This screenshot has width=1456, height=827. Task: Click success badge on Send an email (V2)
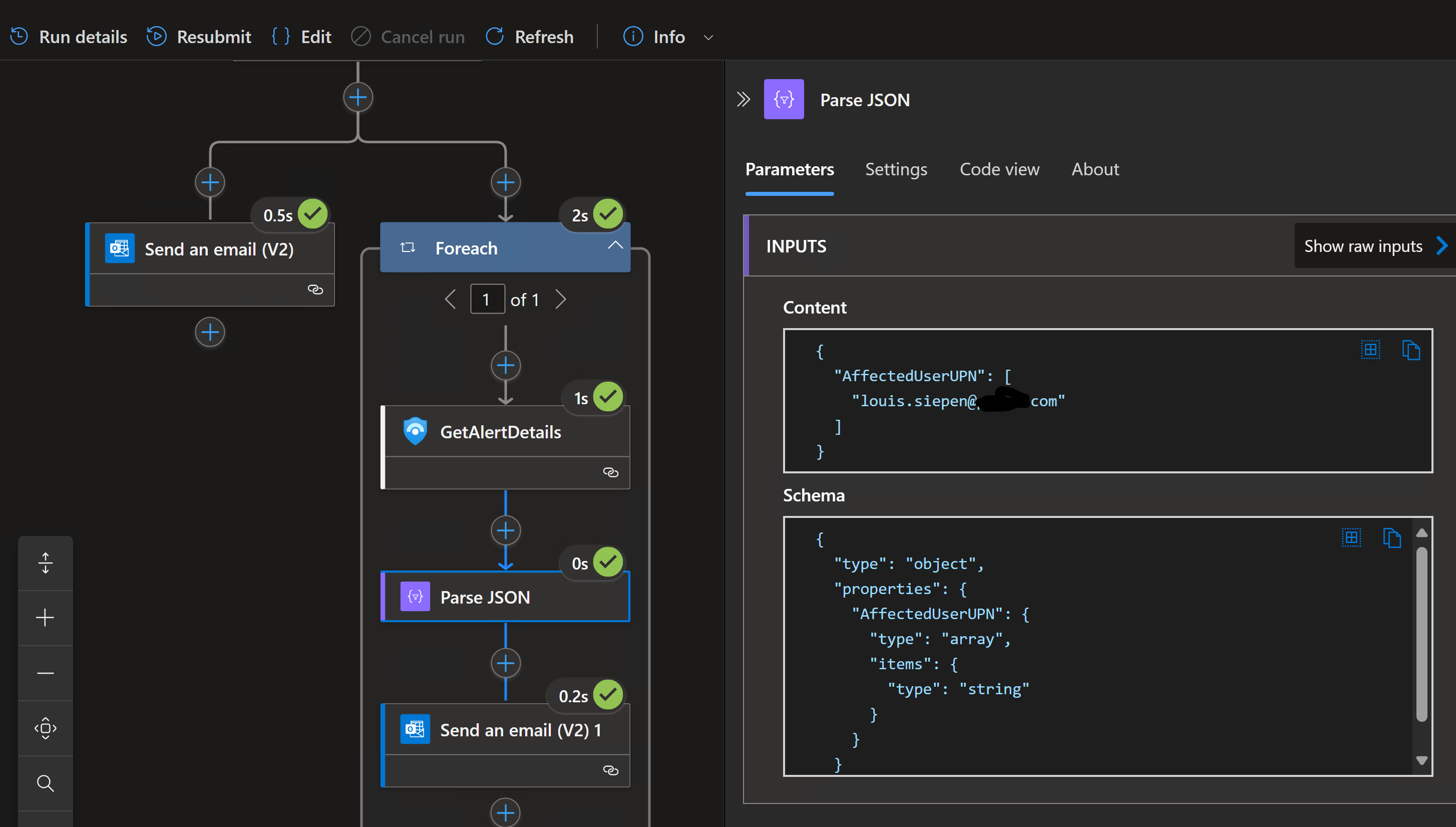pyautogui.click(x=313, y=214)
